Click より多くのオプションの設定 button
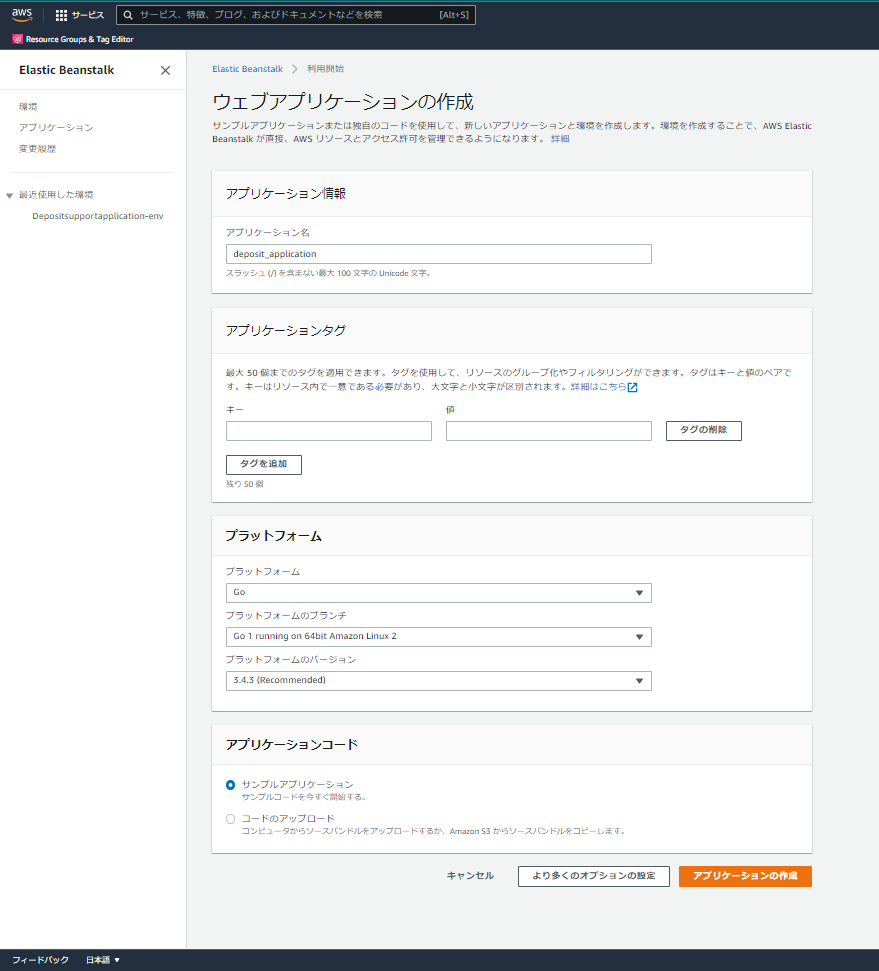 593,876
